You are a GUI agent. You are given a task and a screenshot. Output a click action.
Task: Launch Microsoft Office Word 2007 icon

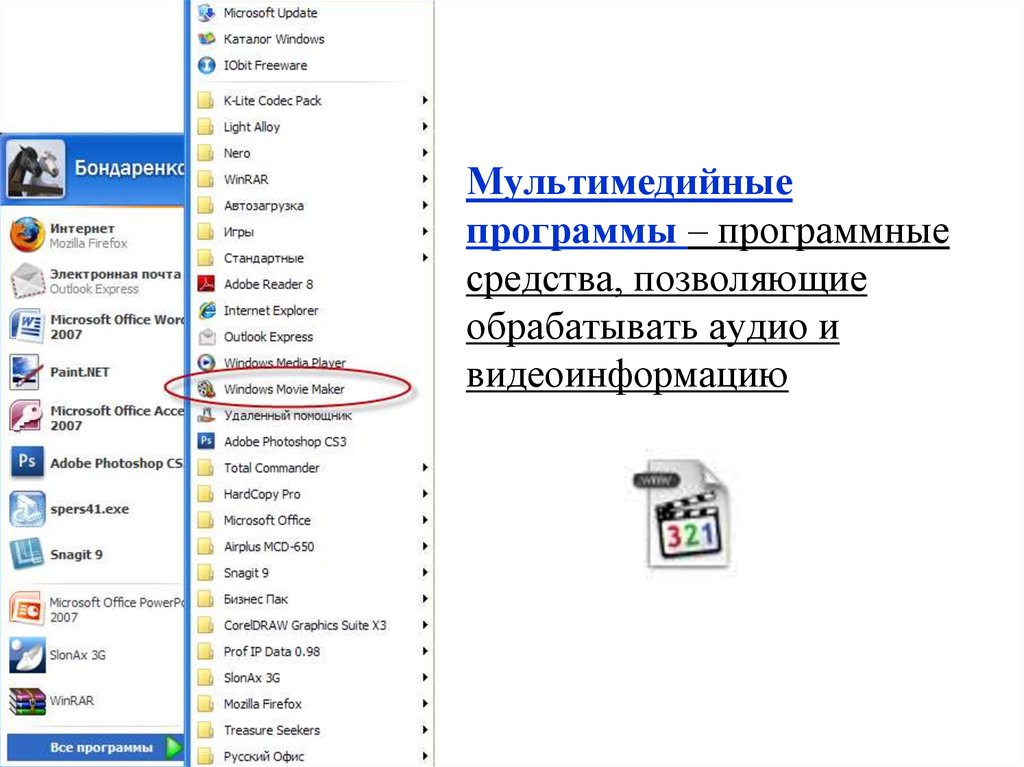click(27, 326)
